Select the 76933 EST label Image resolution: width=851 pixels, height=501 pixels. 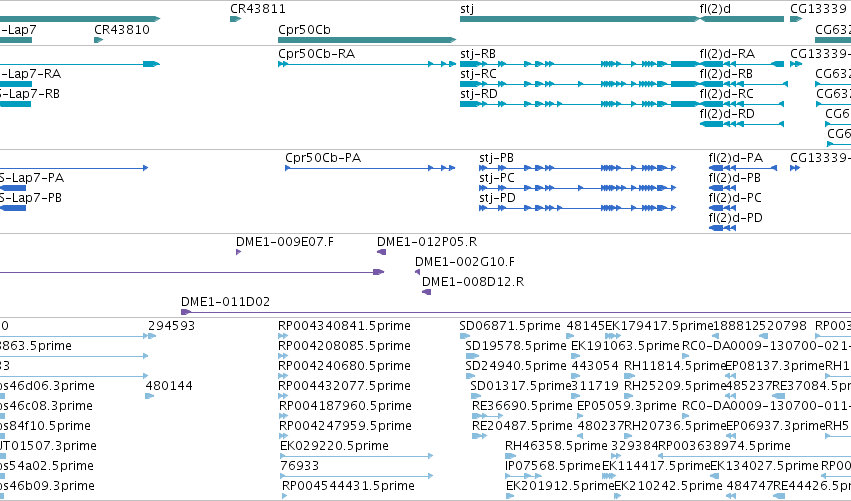(300, 466)
